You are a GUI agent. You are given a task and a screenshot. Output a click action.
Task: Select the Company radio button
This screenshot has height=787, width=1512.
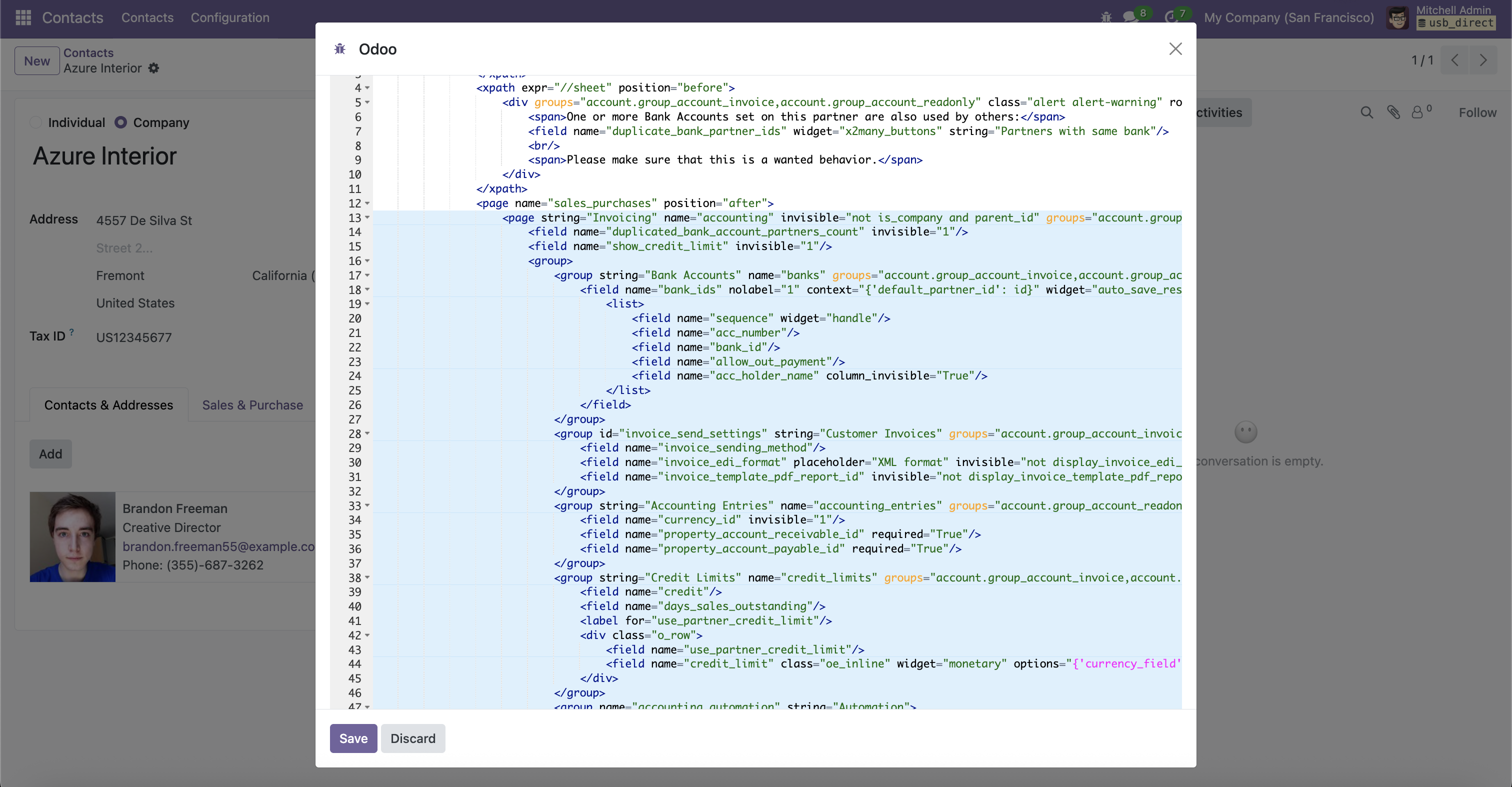click(120, 122)
